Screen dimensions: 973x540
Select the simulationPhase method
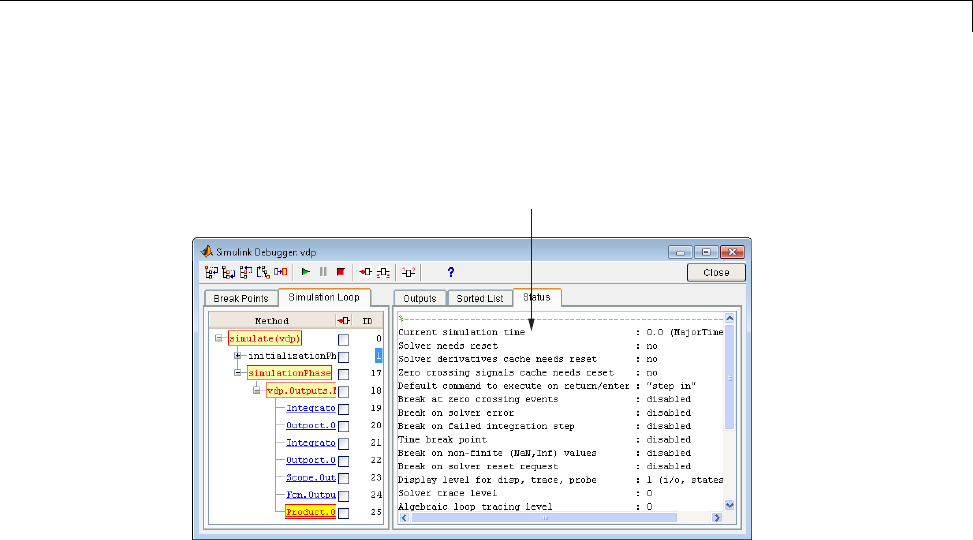point(289,373)
